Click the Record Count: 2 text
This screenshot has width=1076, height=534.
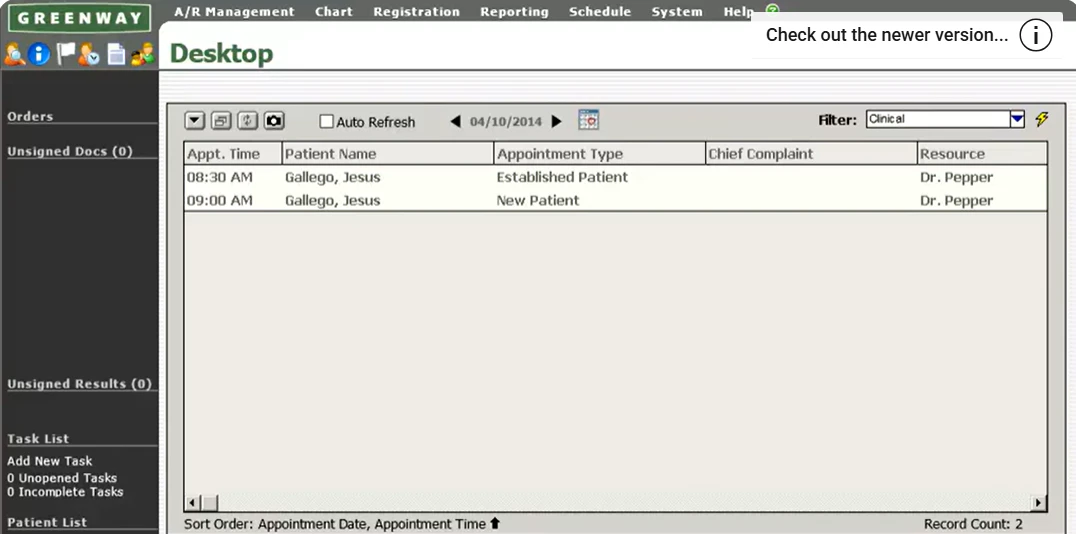point(973,524)
